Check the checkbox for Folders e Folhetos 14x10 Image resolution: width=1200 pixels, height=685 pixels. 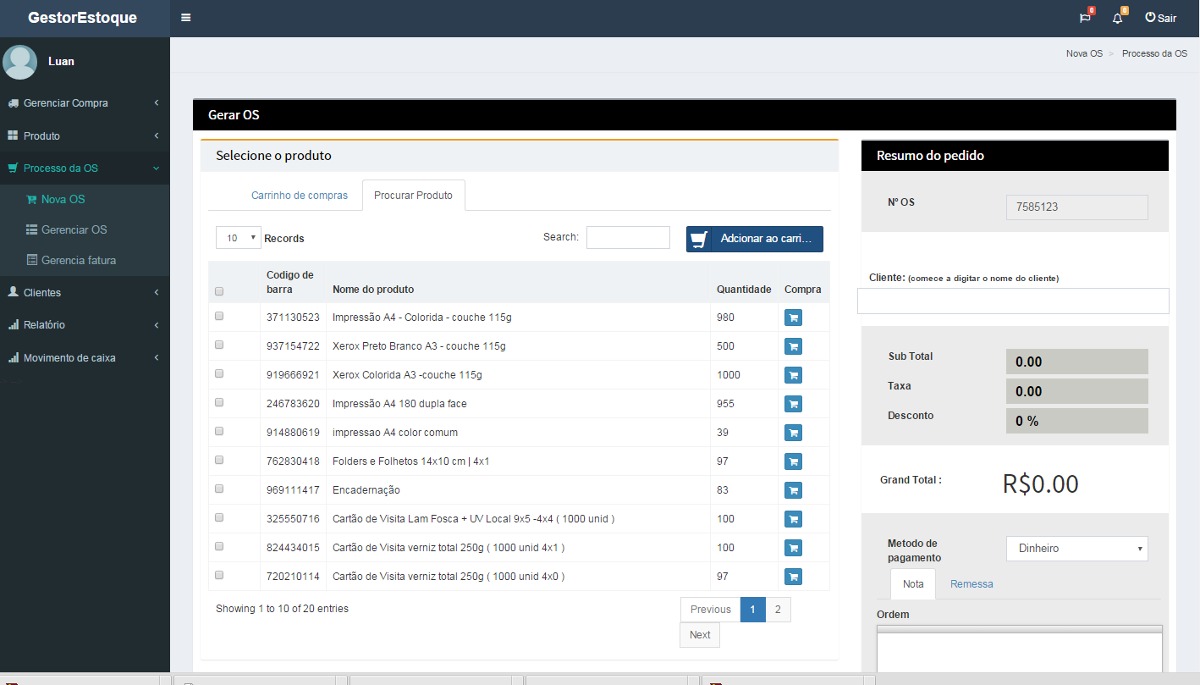(x=219, y=461)
